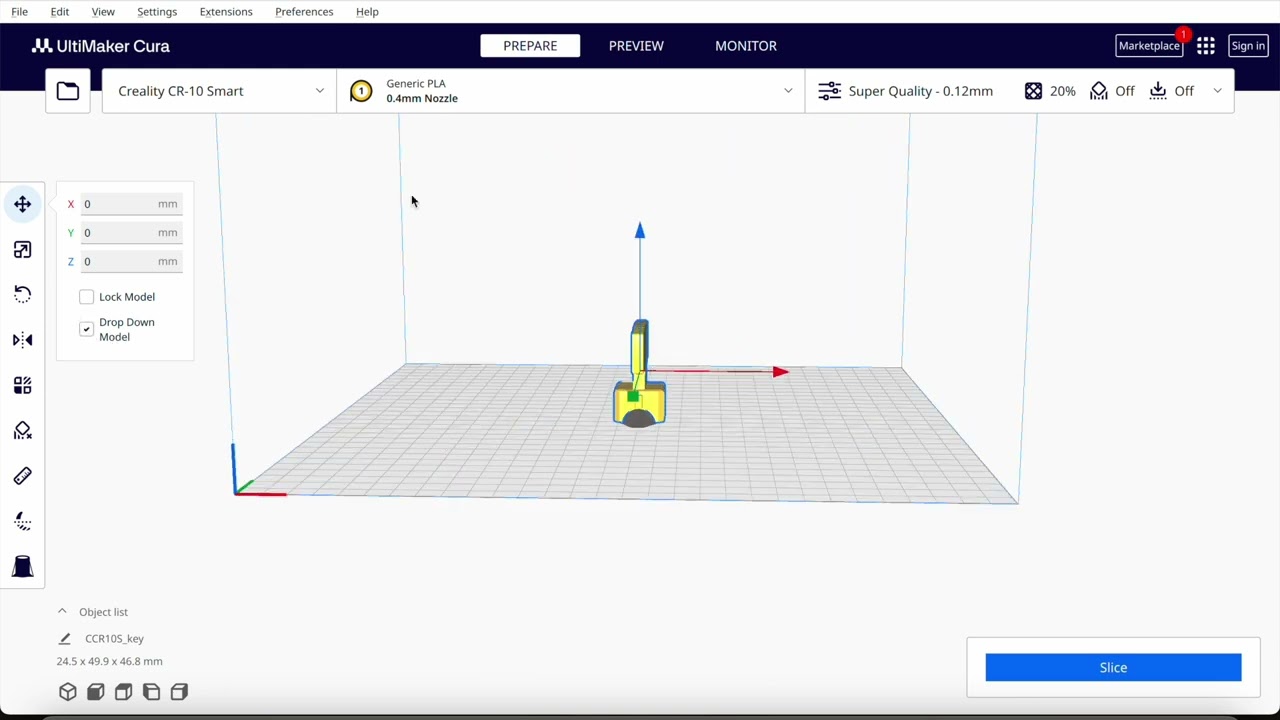Screen dimensions: 1280x720
Task: Enable Lock Model checkbox
Action: pos(87,297)
